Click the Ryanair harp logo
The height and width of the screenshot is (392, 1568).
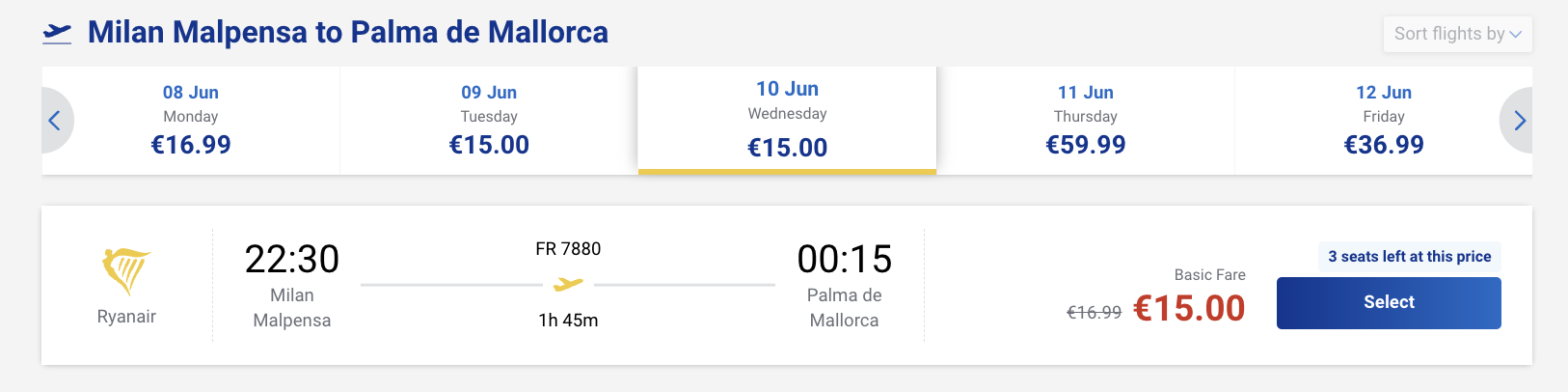[126, 271]
